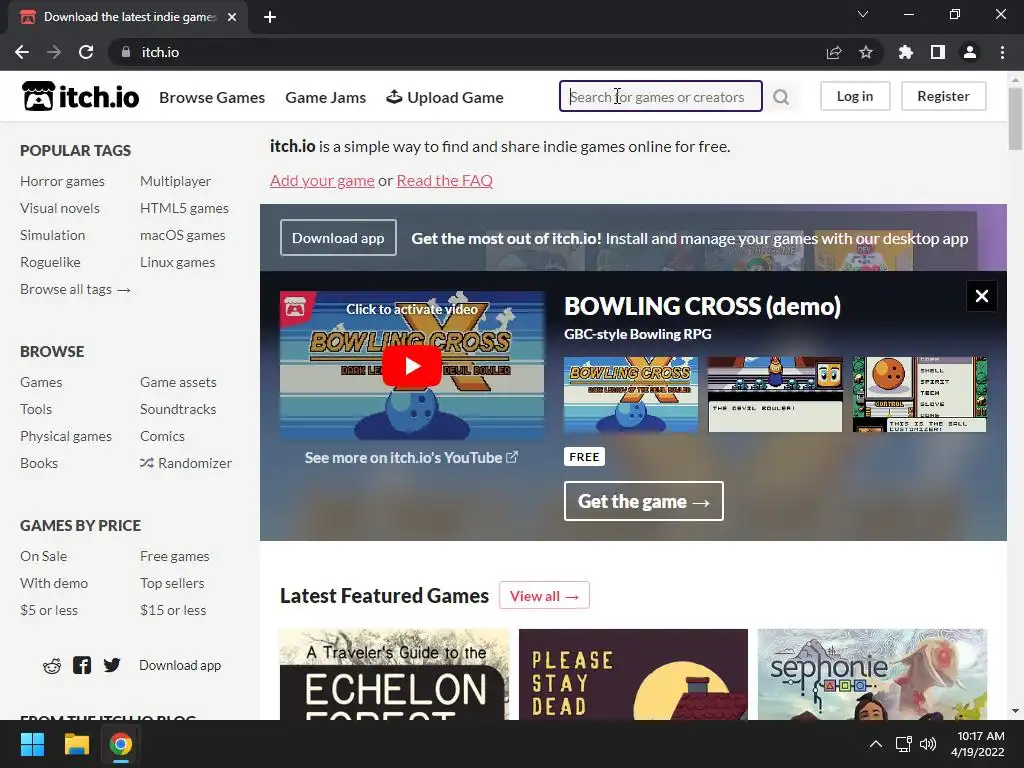Click the Add your game link
The height and width of the screenshot is (768, 1024).
(x=322, y=180)
